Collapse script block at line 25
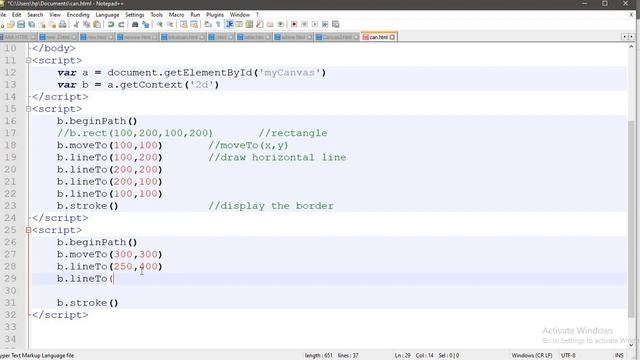This screenshot has height=360, width=640. click(28, 230)
